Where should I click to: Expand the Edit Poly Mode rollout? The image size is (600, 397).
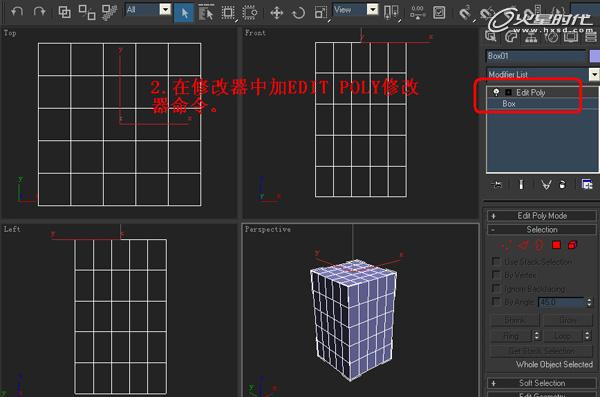[541, 216]
